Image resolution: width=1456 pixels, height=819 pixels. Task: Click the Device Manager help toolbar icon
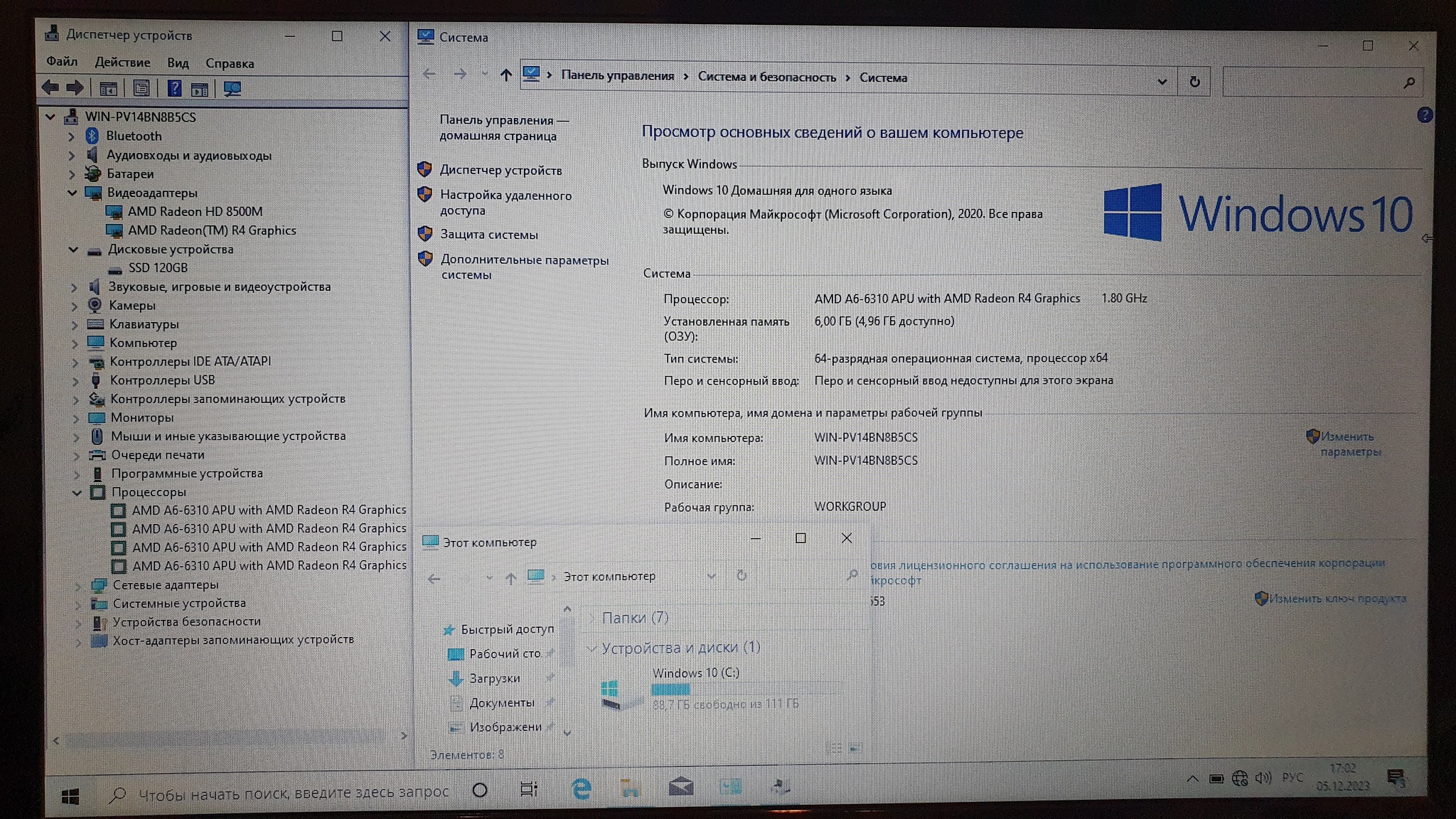pos(174,89)
